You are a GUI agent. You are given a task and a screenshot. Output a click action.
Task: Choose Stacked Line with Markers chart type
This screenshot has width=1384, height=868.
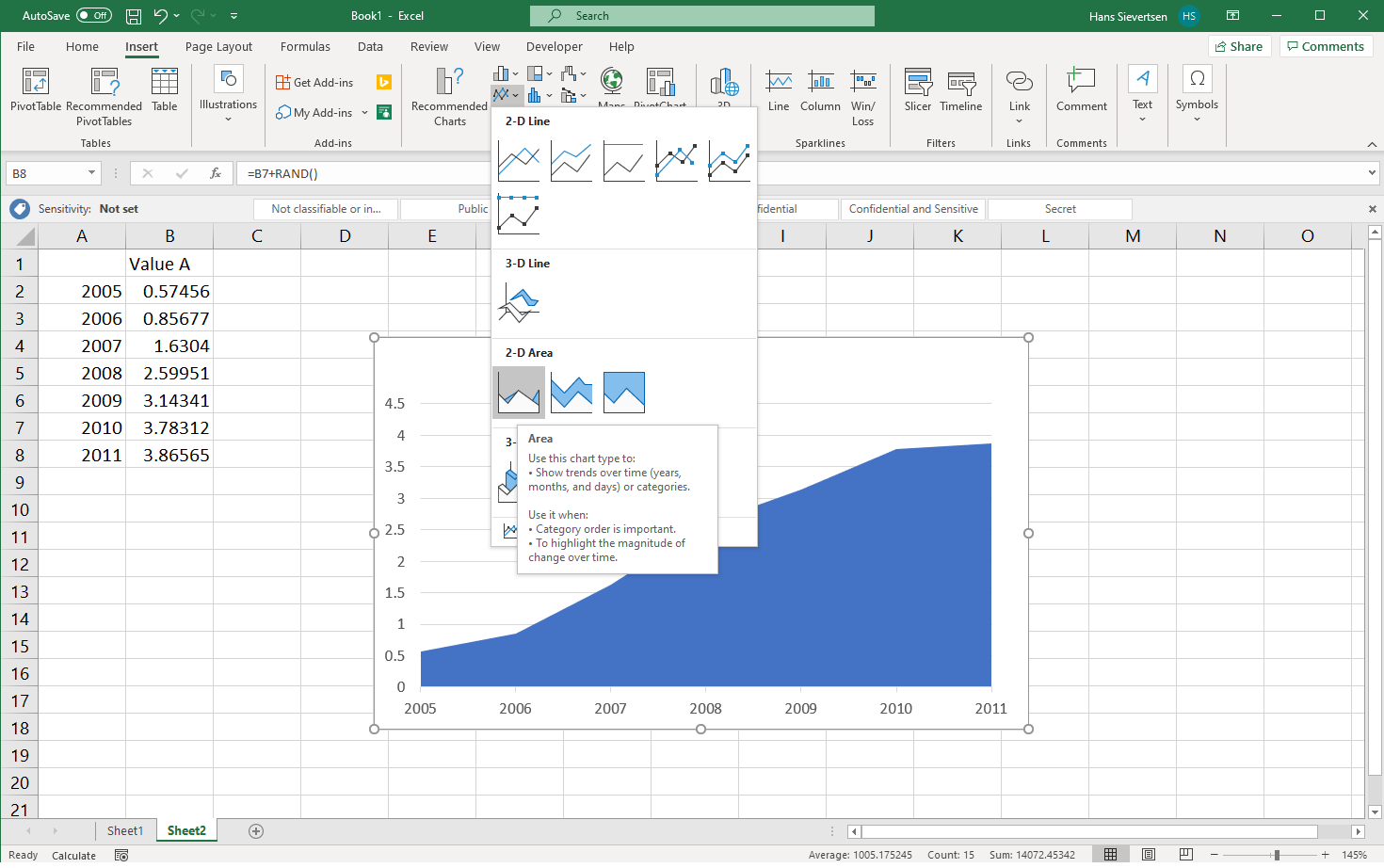click(730, 161)
